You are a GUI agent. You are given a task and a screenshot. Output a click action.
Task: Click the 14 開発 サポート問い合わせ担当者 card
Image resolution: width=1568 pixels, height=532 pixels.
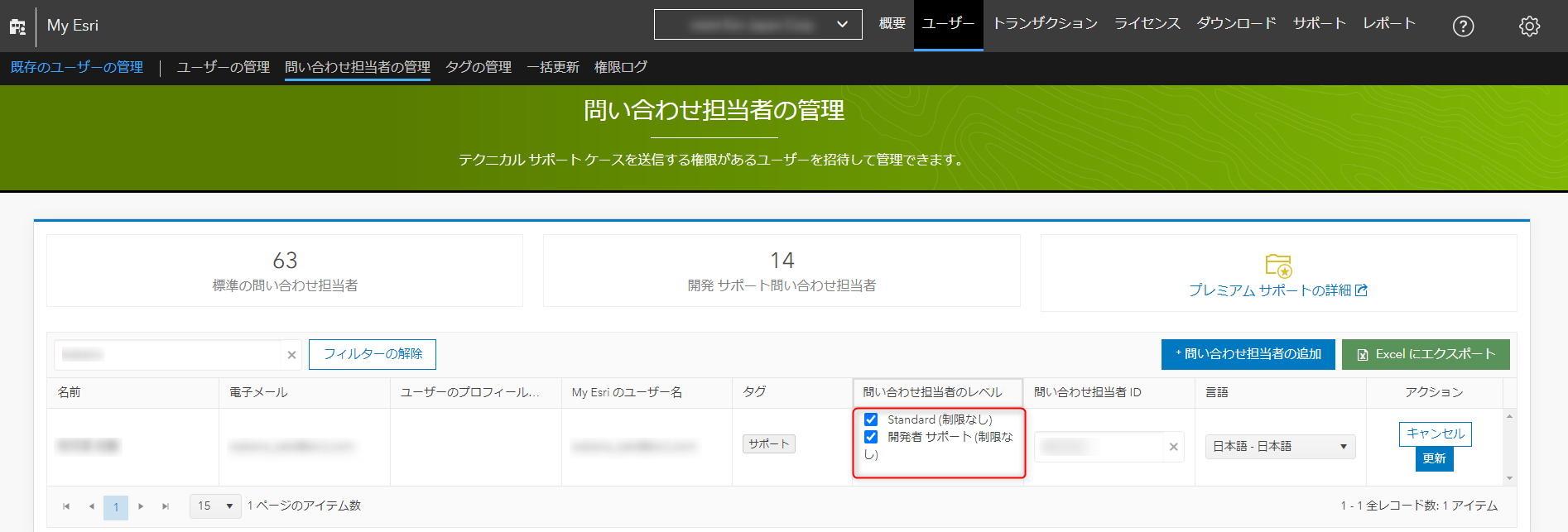click(x=782, y=271)
